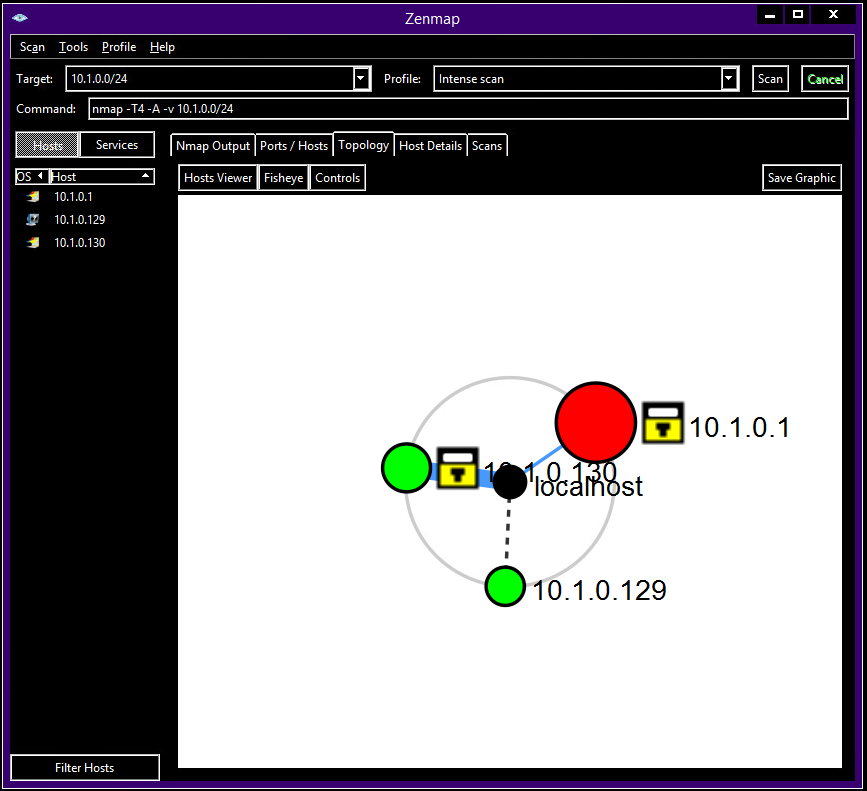Image resolution: width=867 pixels, height=791 pixels.
Task: Switch to the Nmap Output tab
Action: click(213, 146)
